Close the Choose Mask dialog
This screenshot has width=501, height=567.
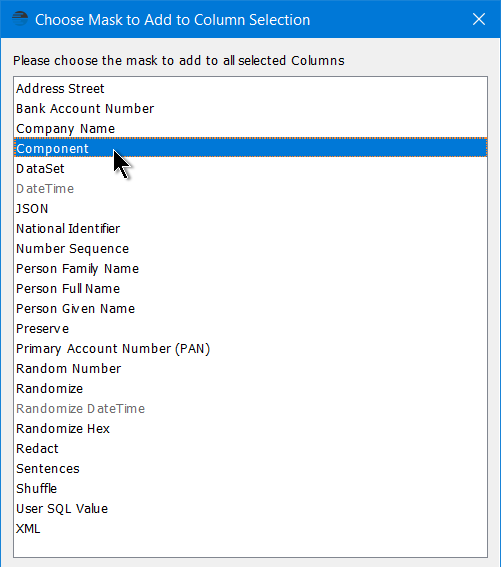(479, 19)
